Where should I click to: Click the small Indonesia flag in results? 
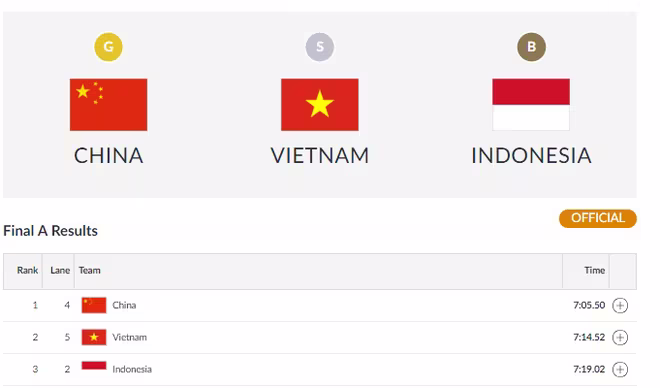(x=94, y=366)
